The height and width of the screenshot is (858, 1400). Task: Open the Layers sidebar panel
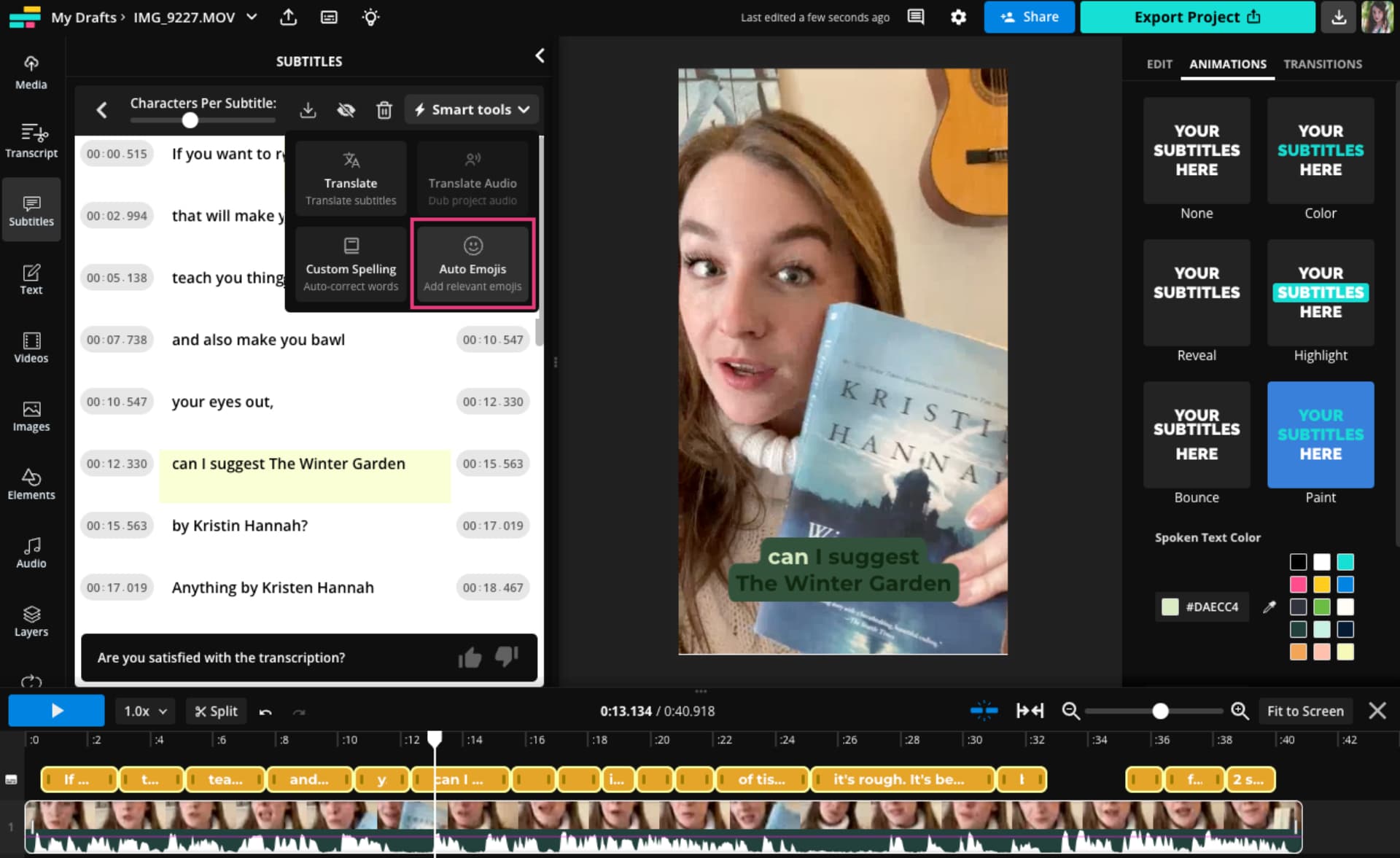(x=31, y=621)
